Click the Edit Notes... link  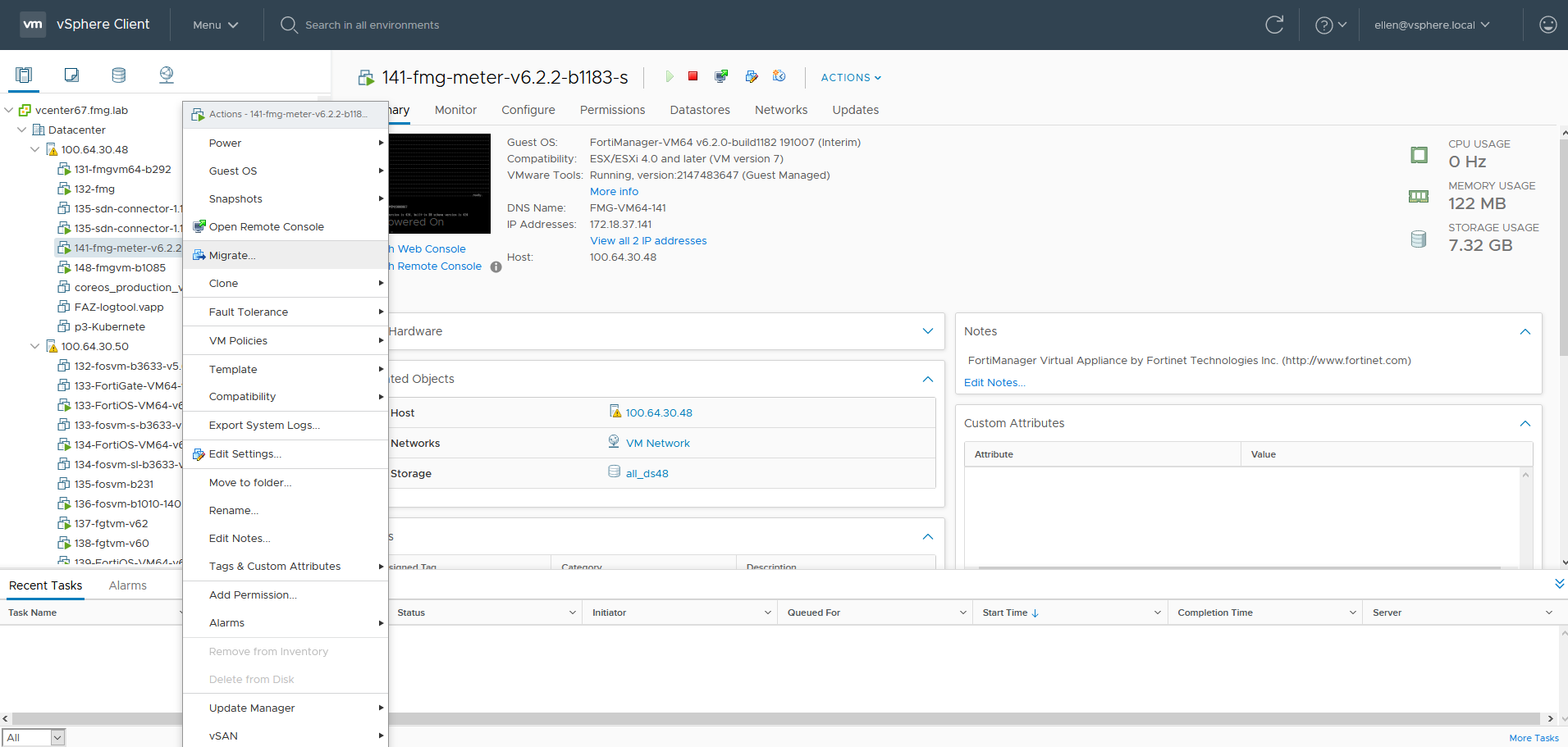994,382
